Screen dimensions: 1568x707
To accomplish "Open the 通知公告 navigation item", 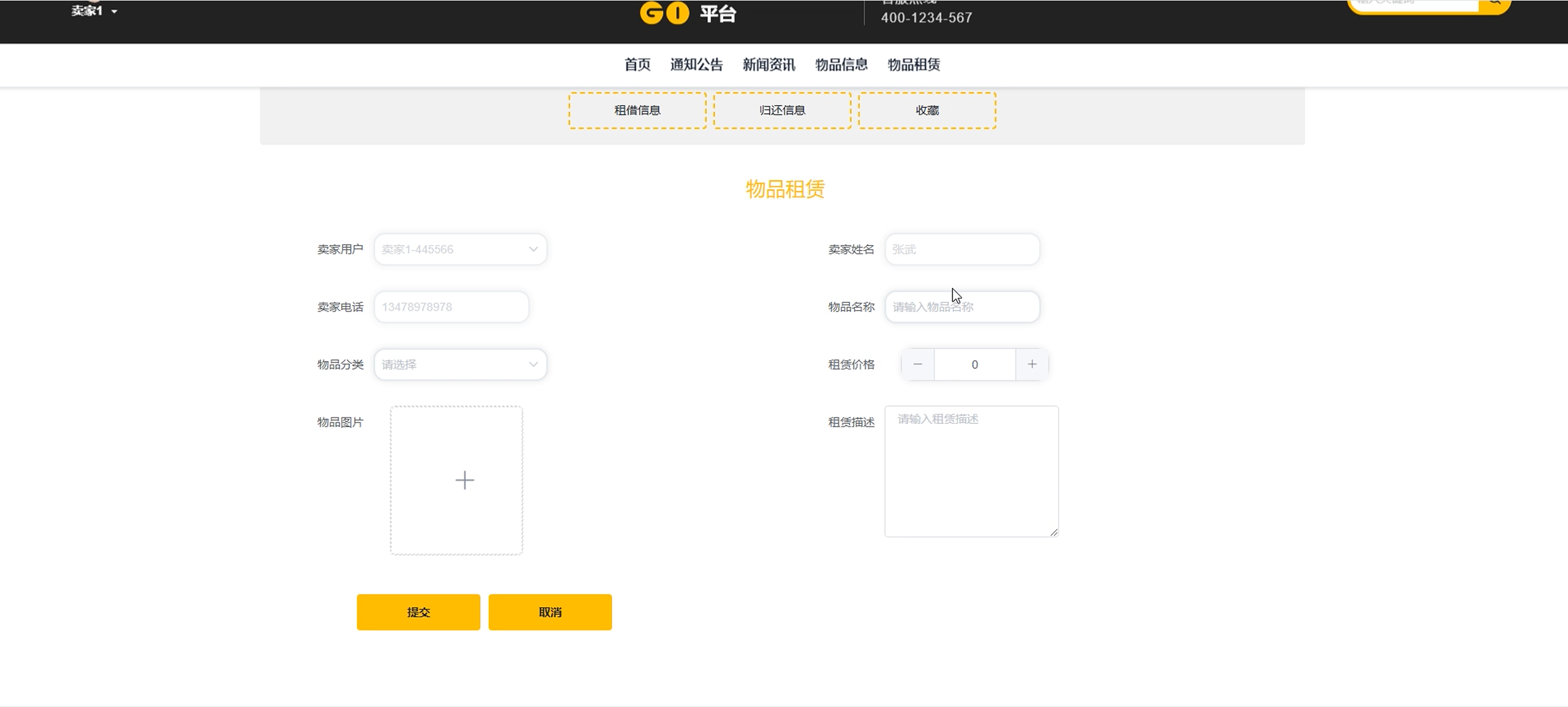I will point(697,65).
